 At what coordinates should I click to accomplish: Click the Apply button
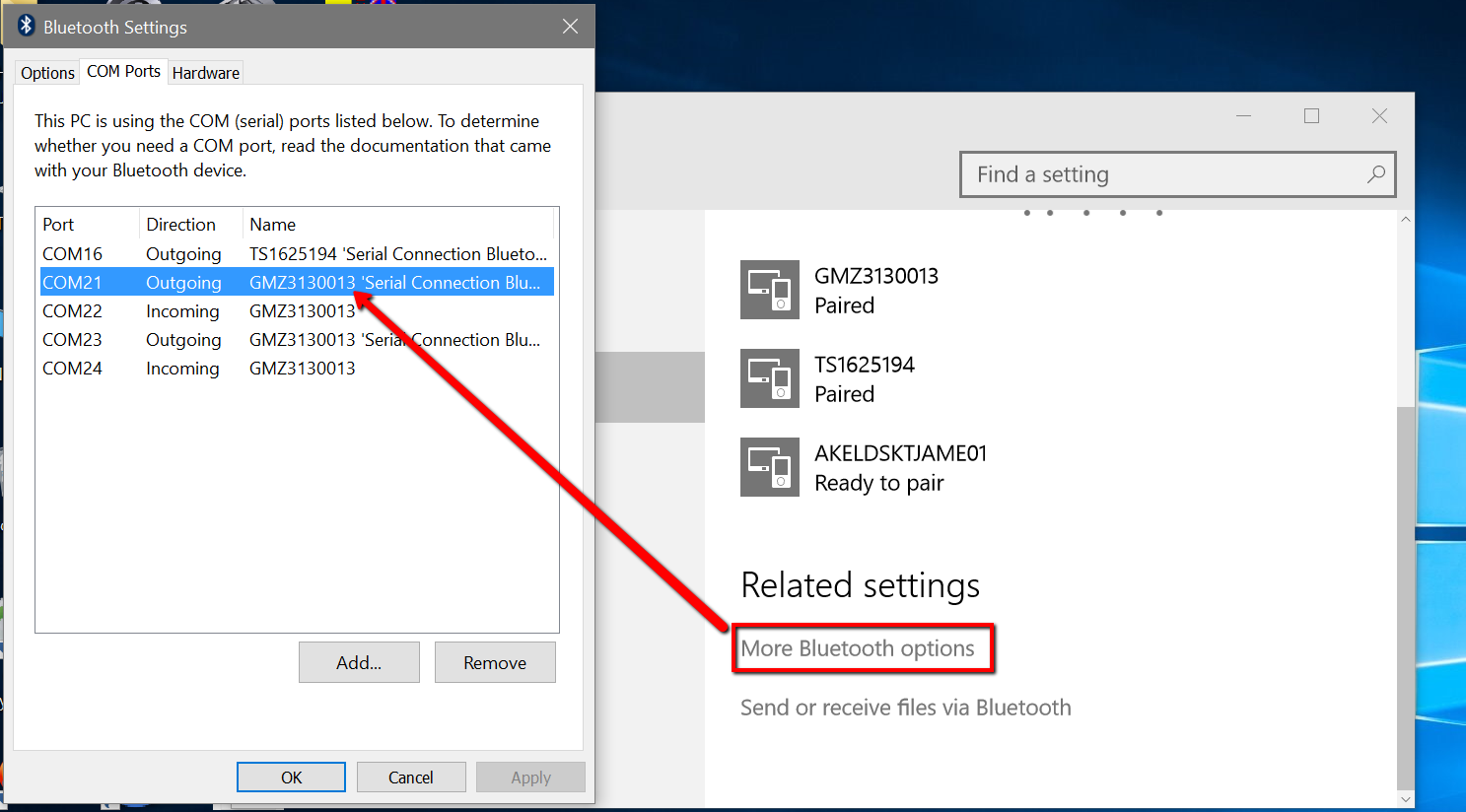click(530, 777)
